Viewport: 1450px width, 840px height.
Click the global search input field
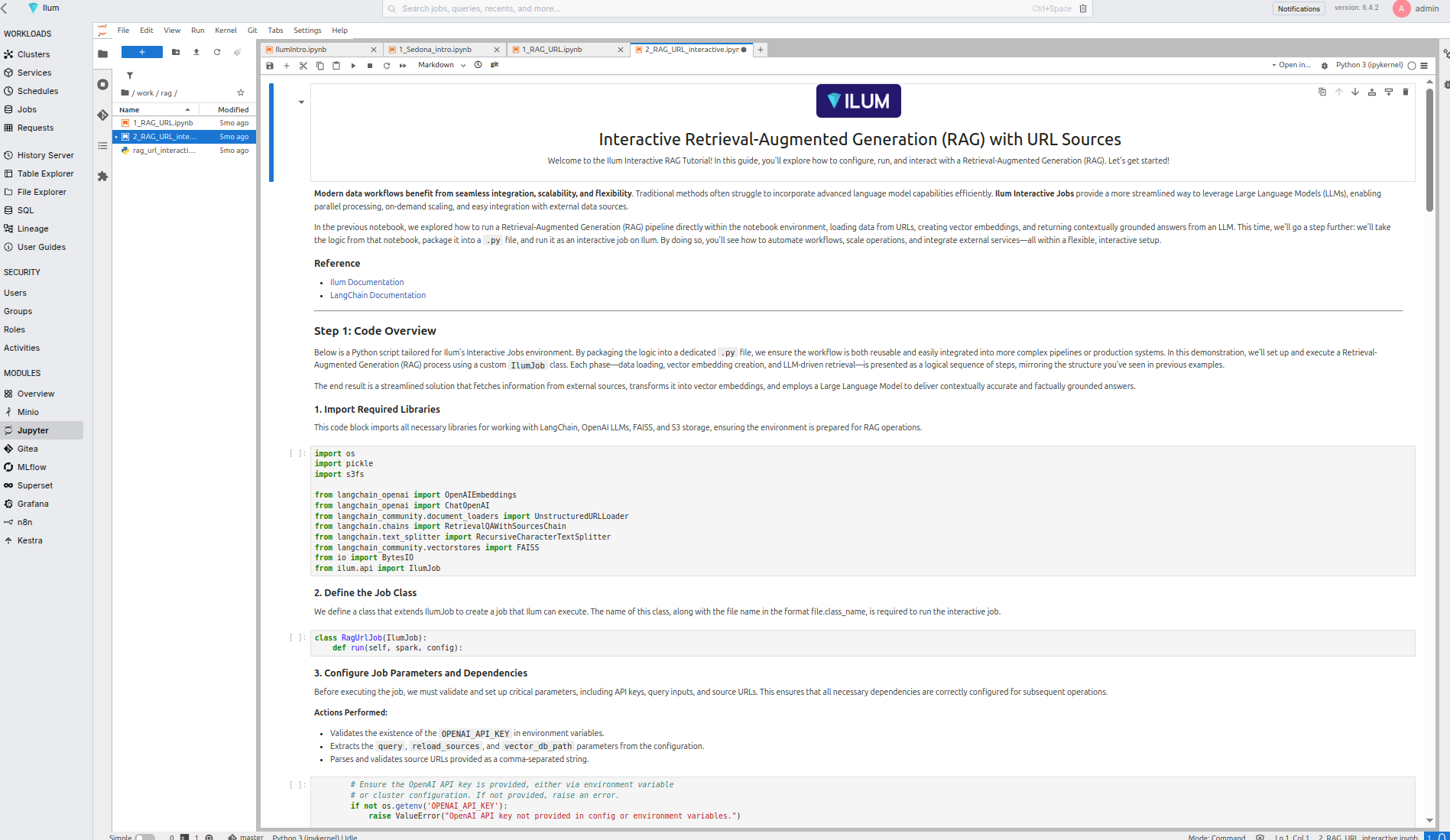(x=734, y=8)
